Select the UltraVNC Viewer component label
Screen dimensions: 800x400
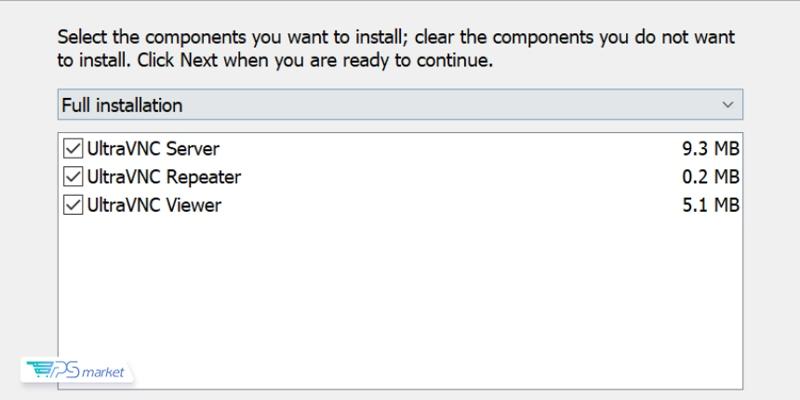click(154, 205)
